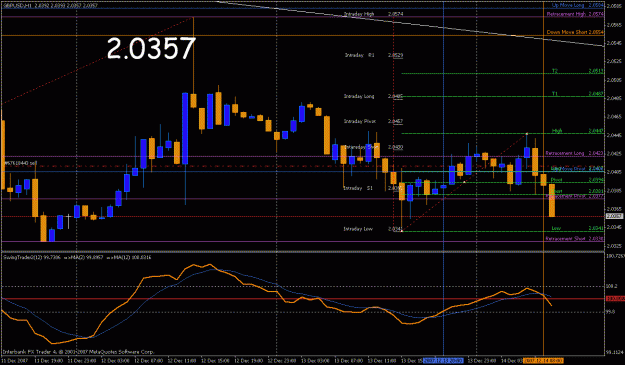
Task: Click the orange highlighted date label on time axis
Action: [543, 361]
